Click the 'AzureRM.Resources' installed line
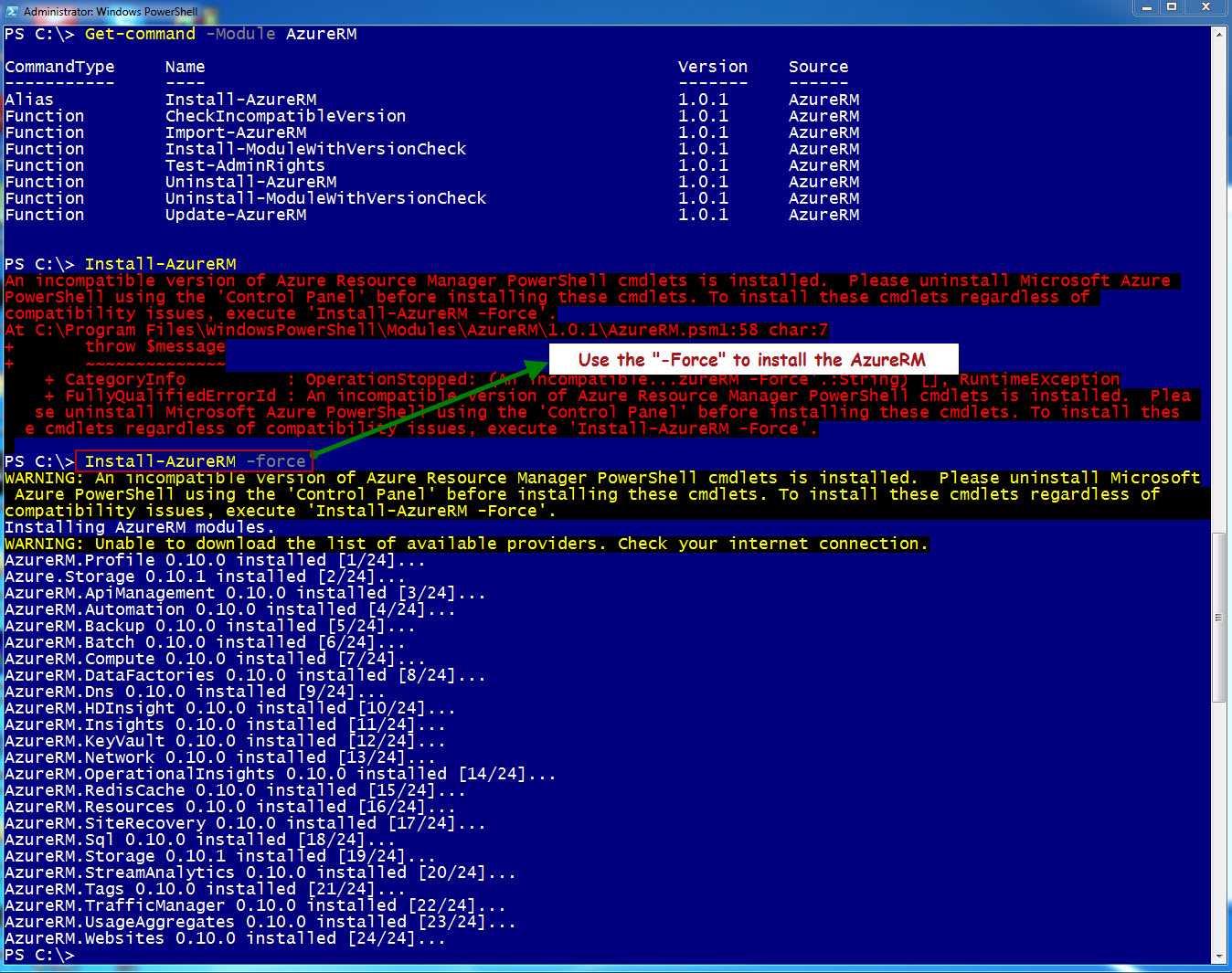The height and width of the screenshot is (973, 1232). [x=229, y=807]
